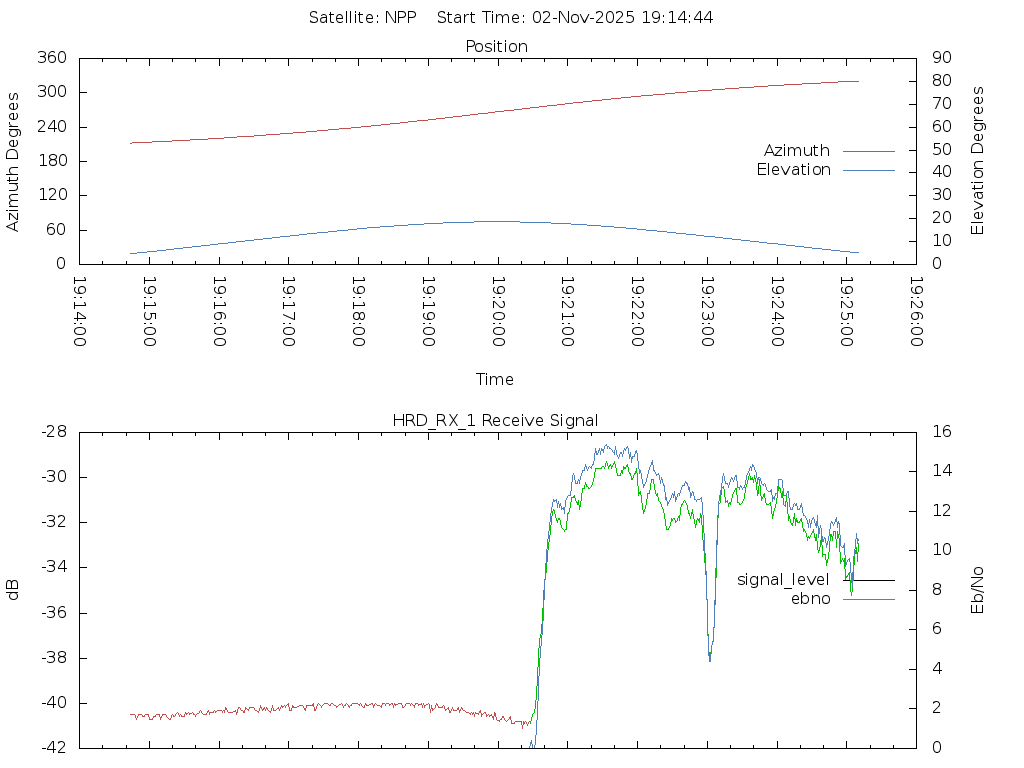Click the Position chart title

[496, 47]
